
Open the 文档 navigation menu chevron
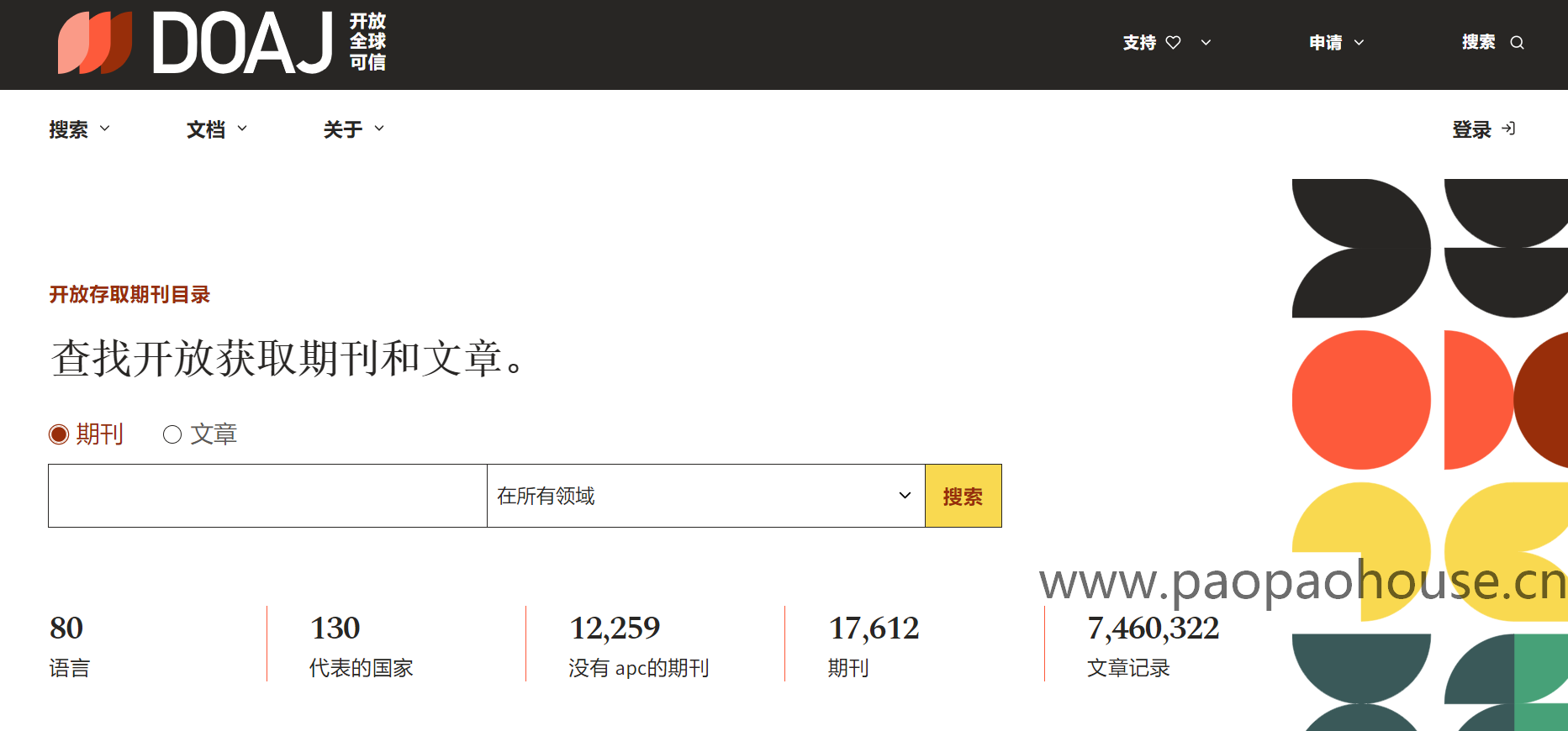(242, 129)
